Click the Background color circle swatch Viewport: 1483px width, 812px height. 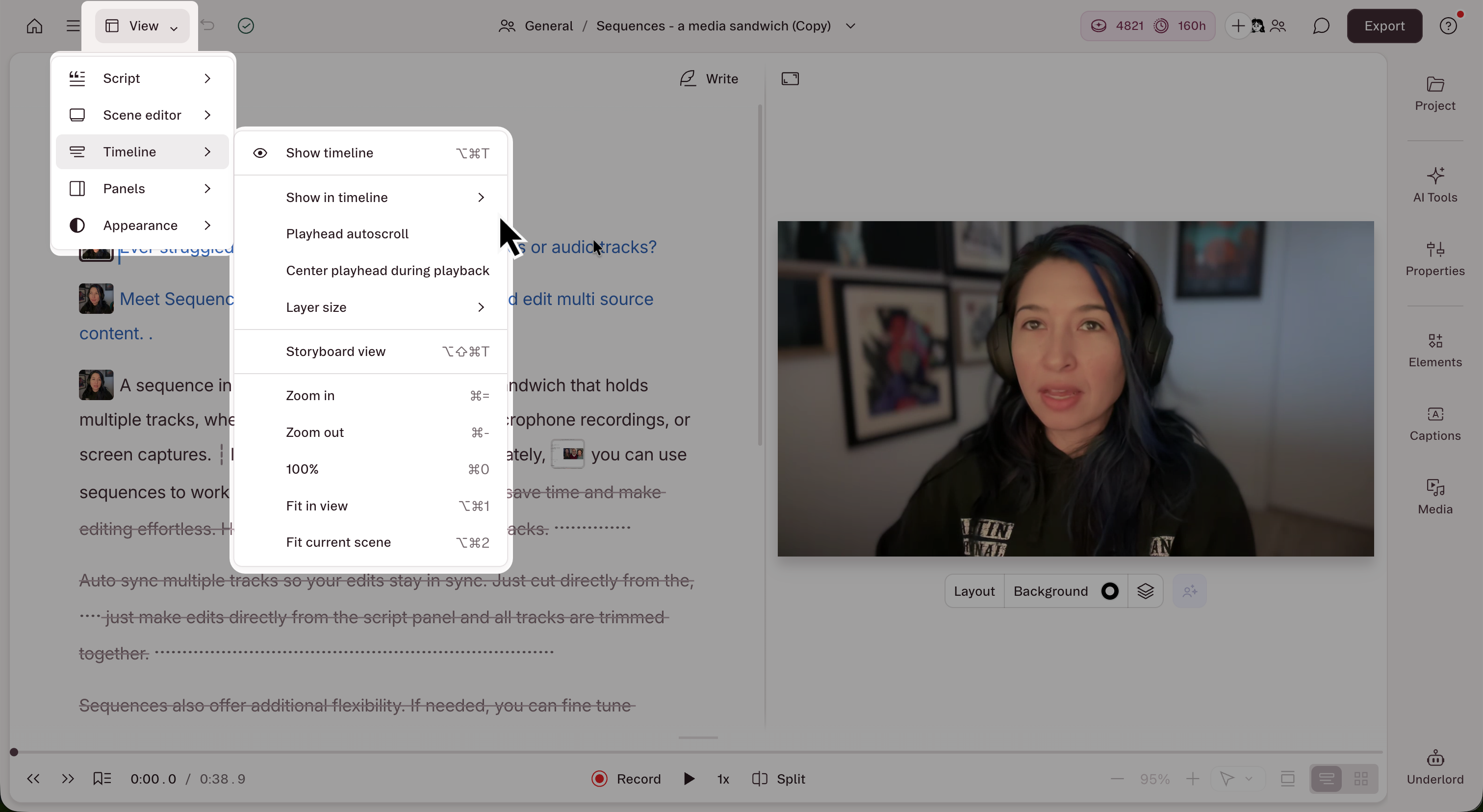1109,591
